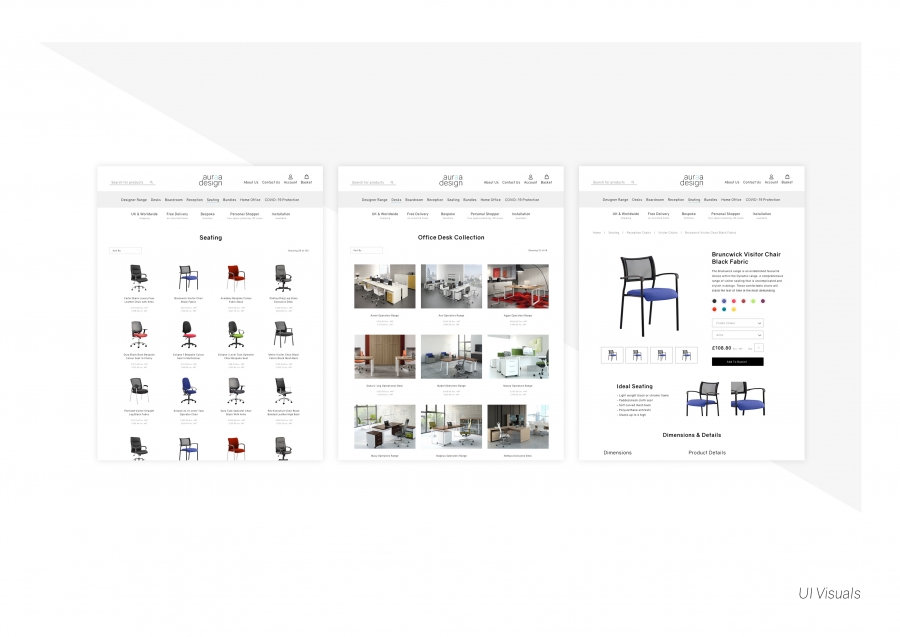Click the Seating breadcrumb link on product page
The height and width of the screenshot is (637, 900).
[614, 232]
